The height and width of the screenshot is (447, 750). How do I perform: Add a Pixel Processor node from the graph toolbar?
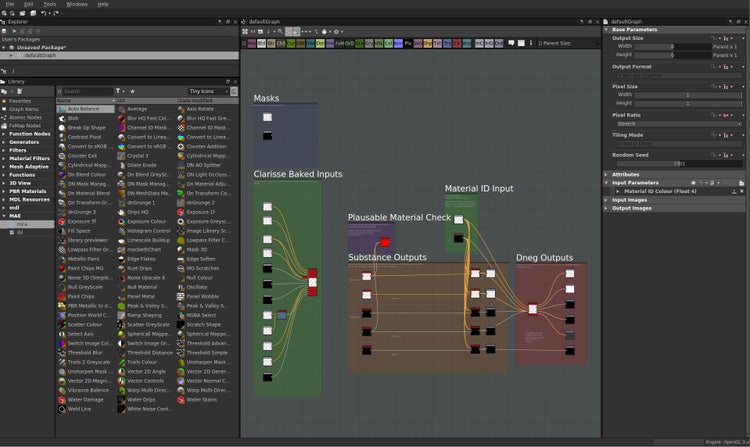click(x=408, y=44)
